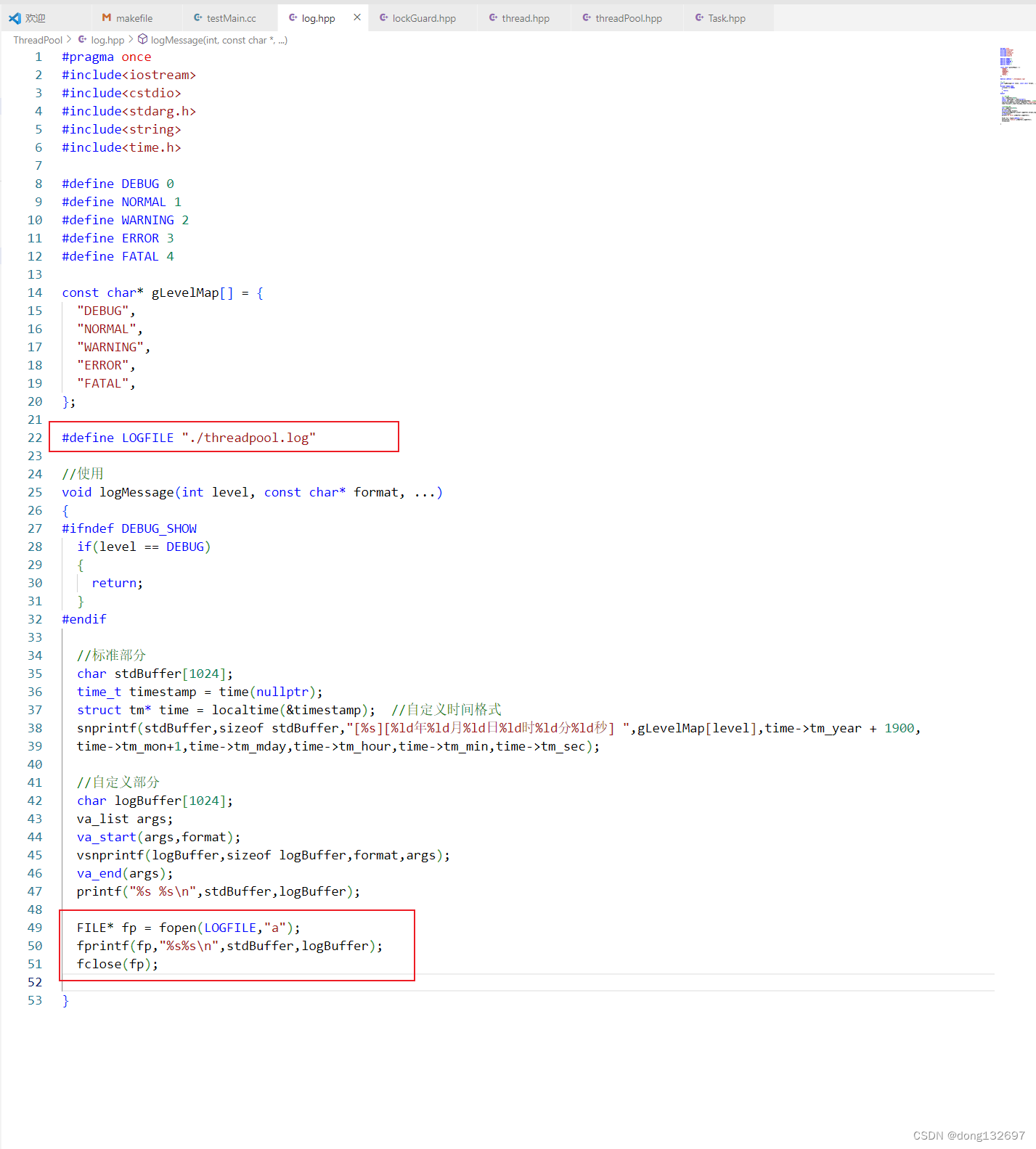
Task: Click the 'return;' statement
Action: pos(118,583)
